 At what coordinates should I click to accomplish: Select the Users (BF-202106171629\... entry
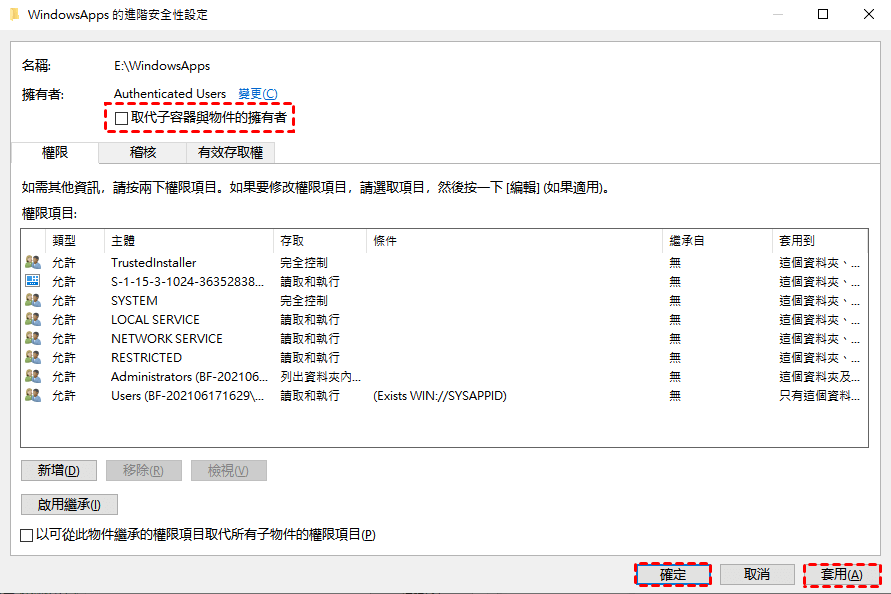[188, 396]
